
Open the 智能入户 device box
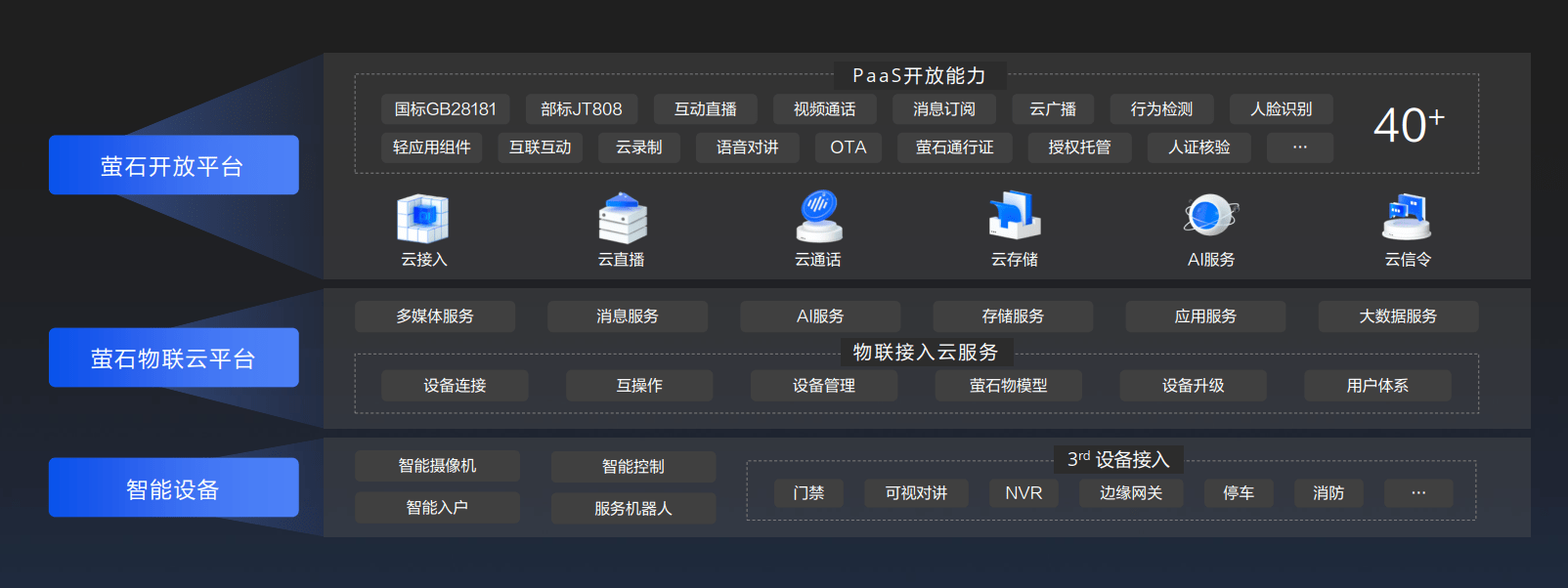click(437, 508)
